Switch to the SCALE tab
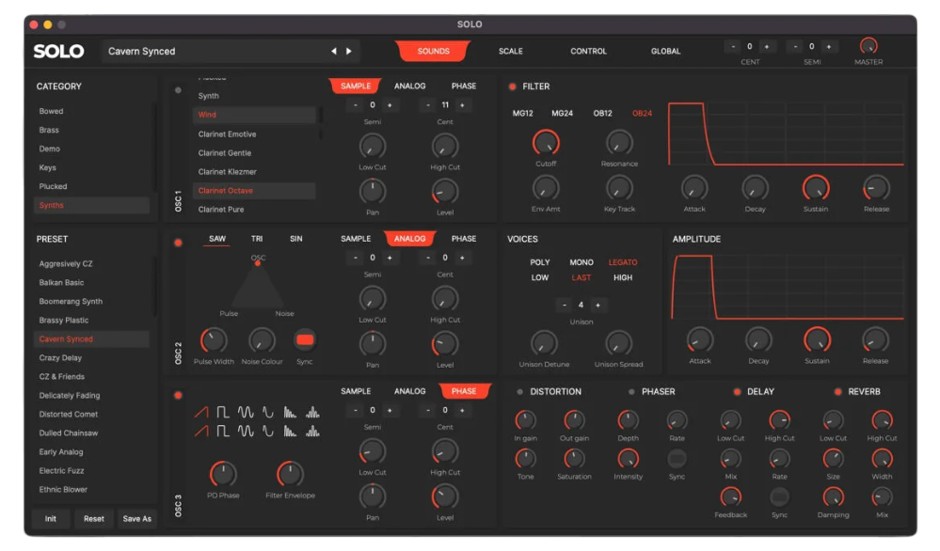The height and width of the screenshot is (551, 940). click(x=511, y=52)
